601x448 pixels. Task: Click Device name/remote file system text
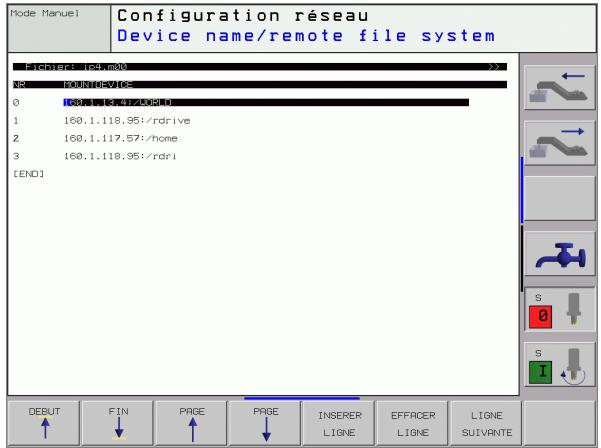306,36
